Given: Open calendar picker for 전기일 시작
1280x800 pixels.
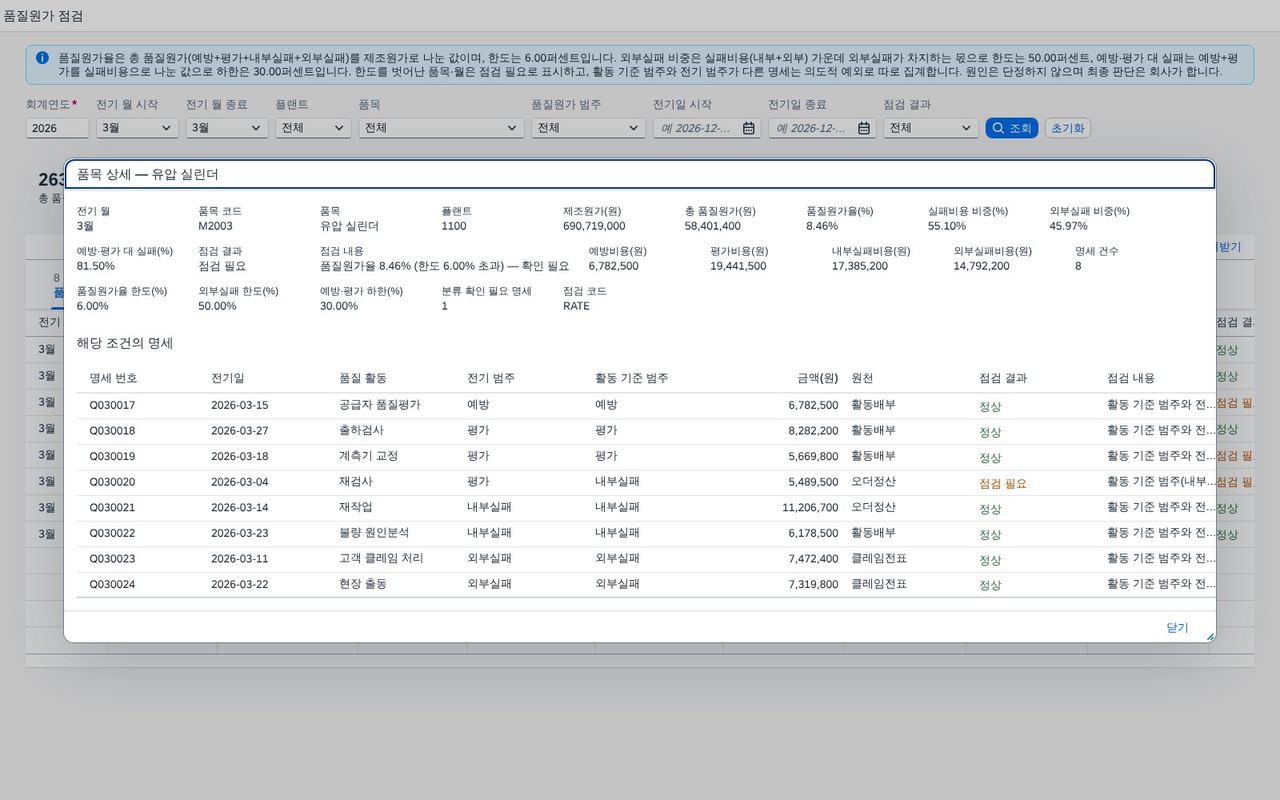Looking at the screenshot, I should click(x=748, y=128).
